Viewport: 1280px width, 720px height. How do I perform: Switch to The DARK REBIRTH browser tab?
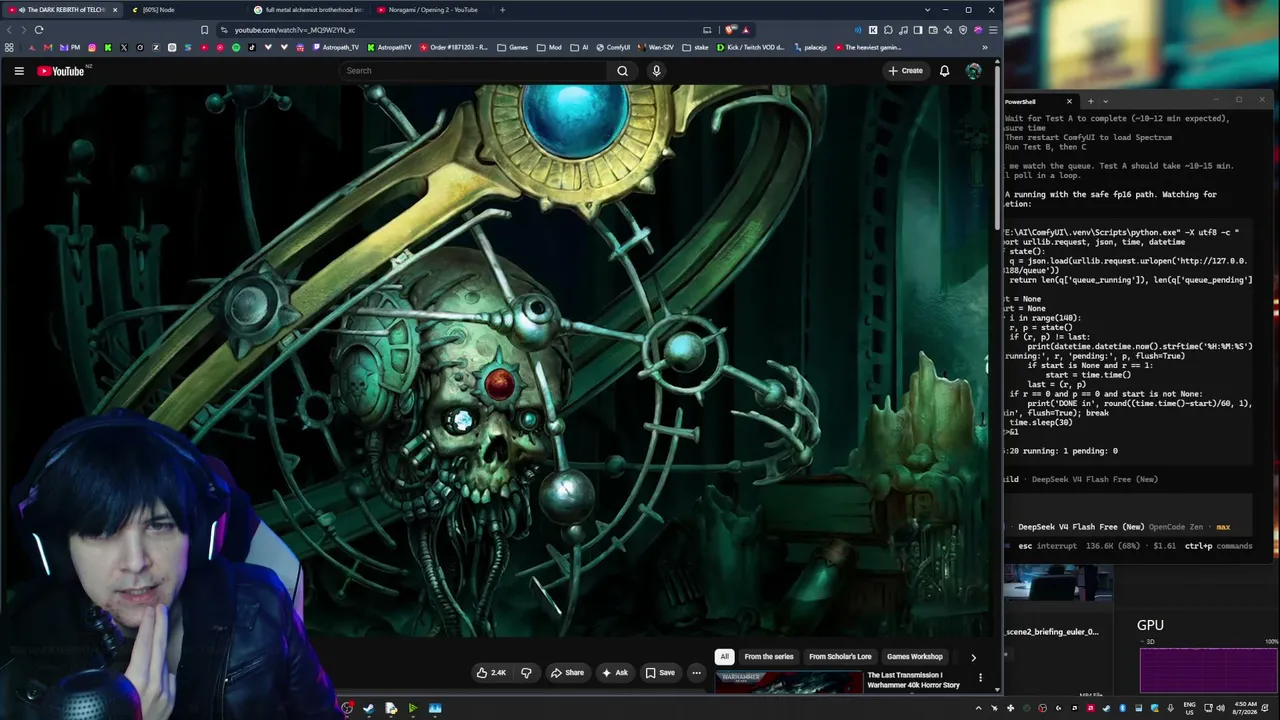click(x=60, y=10)
